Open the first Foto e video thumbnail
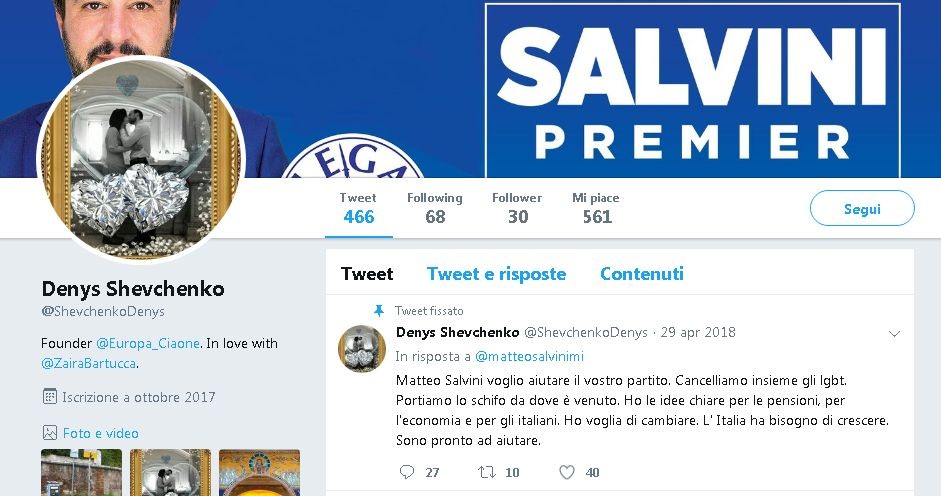 coord(81,473)
